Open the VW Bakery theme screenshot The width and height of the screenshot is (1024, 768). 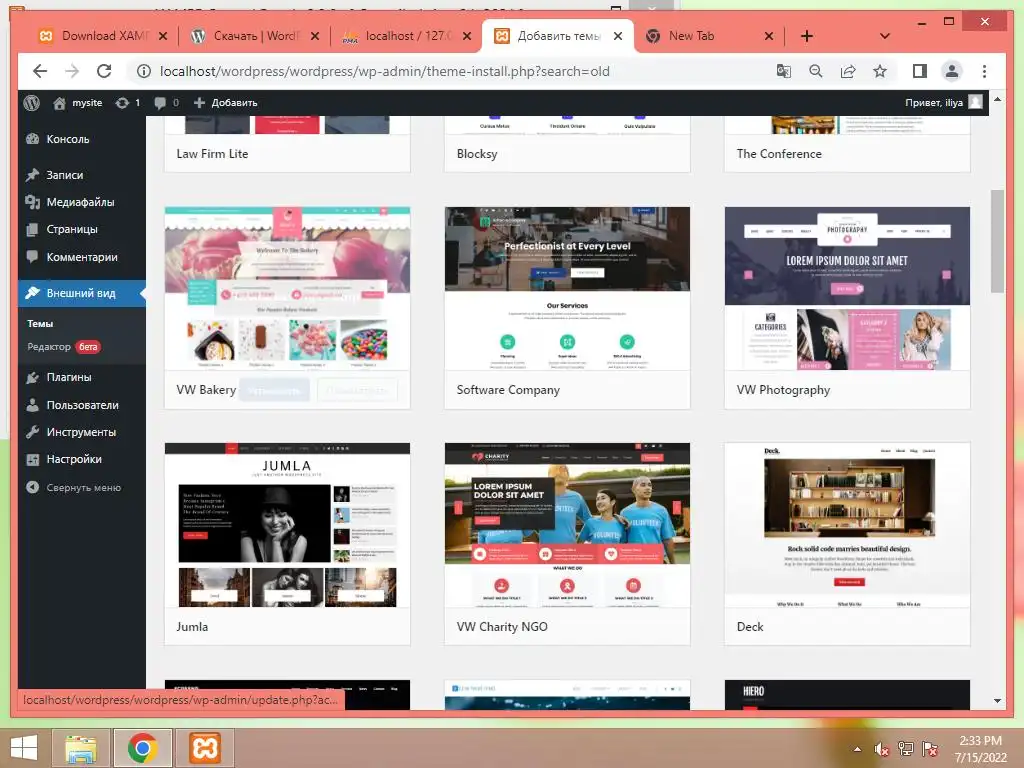(x=287, y=288)
